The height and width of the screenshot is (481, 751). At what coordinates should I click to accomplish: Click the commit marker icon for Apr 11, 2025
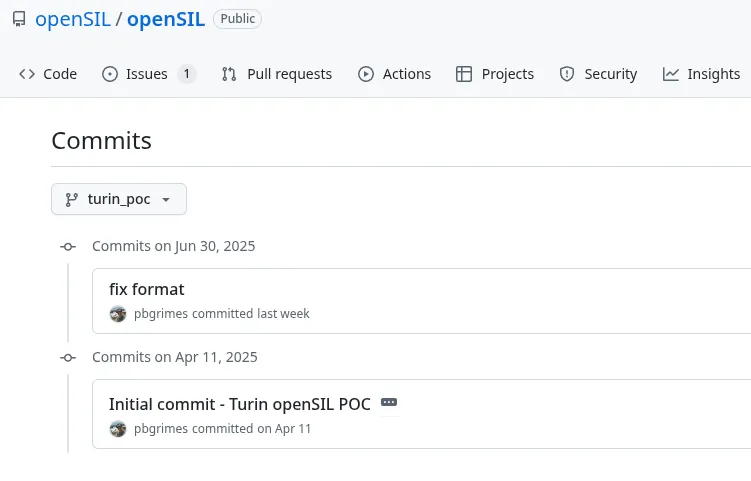68,358
